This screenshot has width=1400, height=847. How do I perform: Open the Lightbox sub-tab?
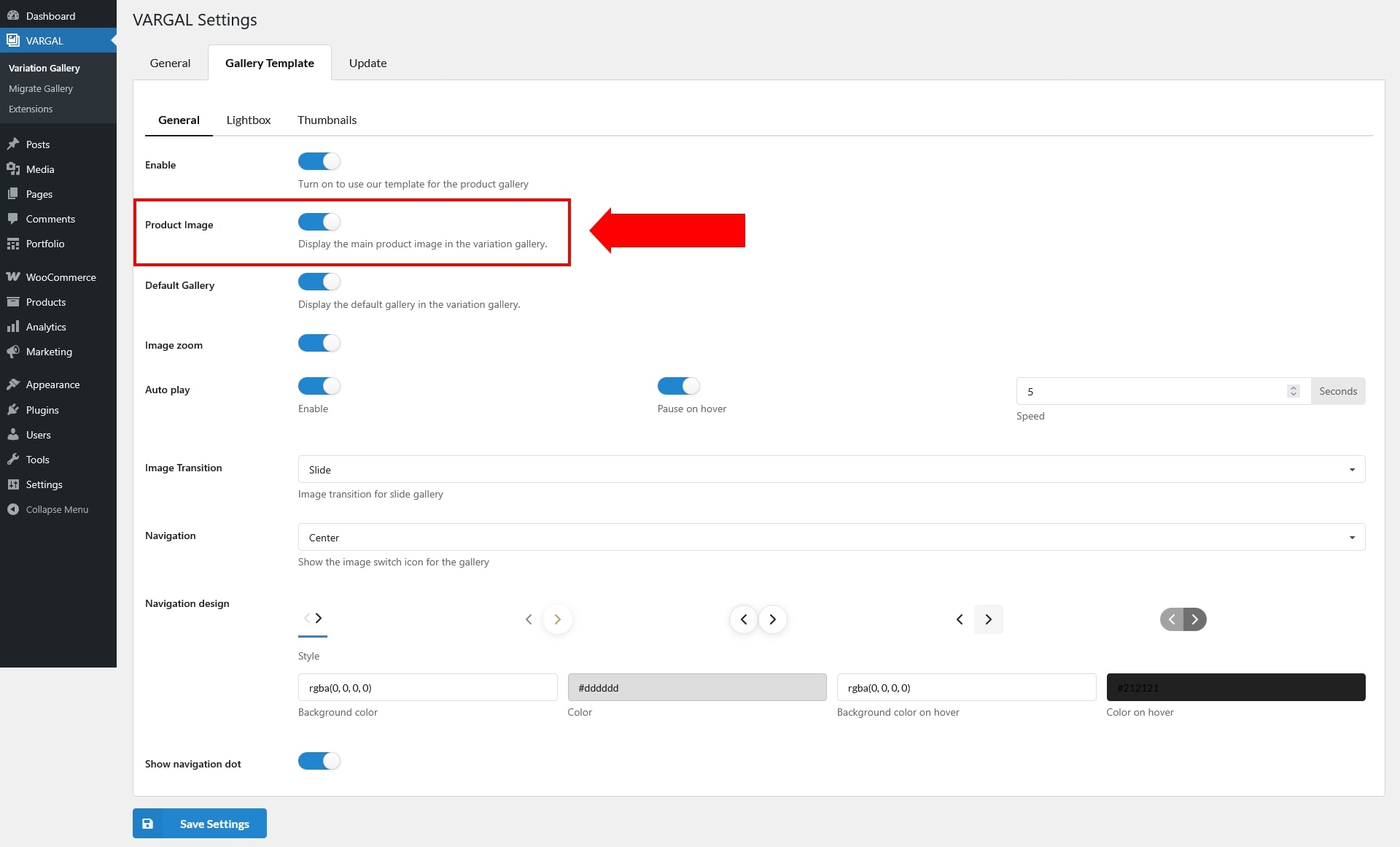tap(249, 120)
